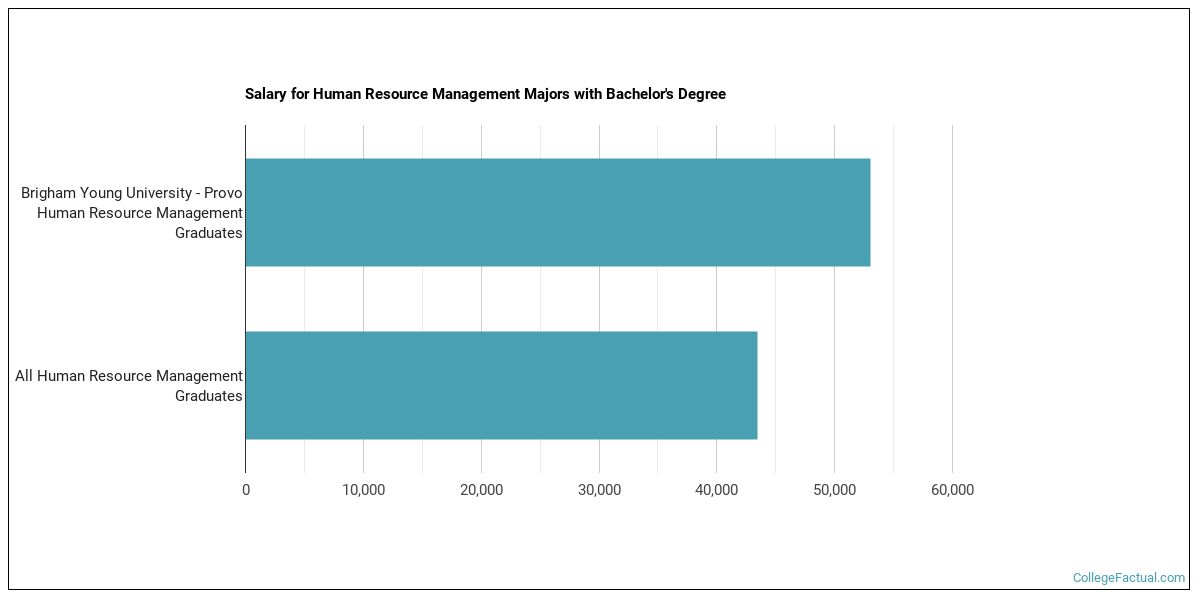Select the 40,000 tick label
This screenshot has height=600, width=1200.
point(717,489)
